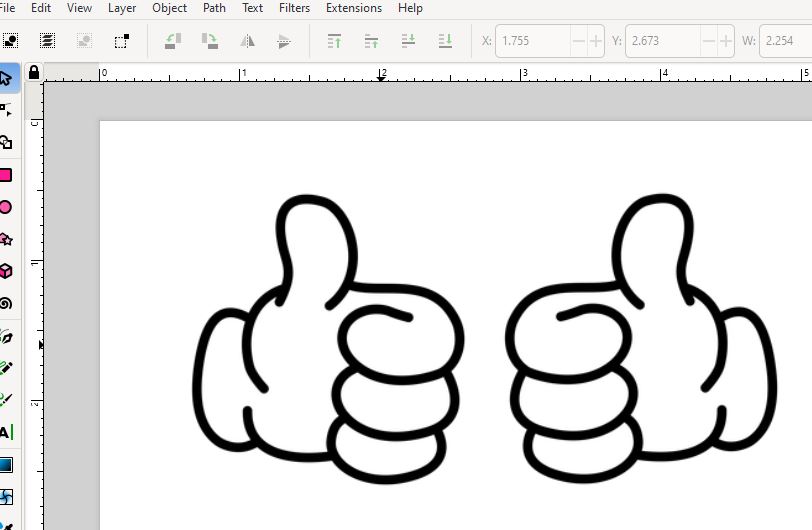Select the Rectangle tool
Image resolution: width=812 pixels, height=530 pixels.
coord(6,175)
